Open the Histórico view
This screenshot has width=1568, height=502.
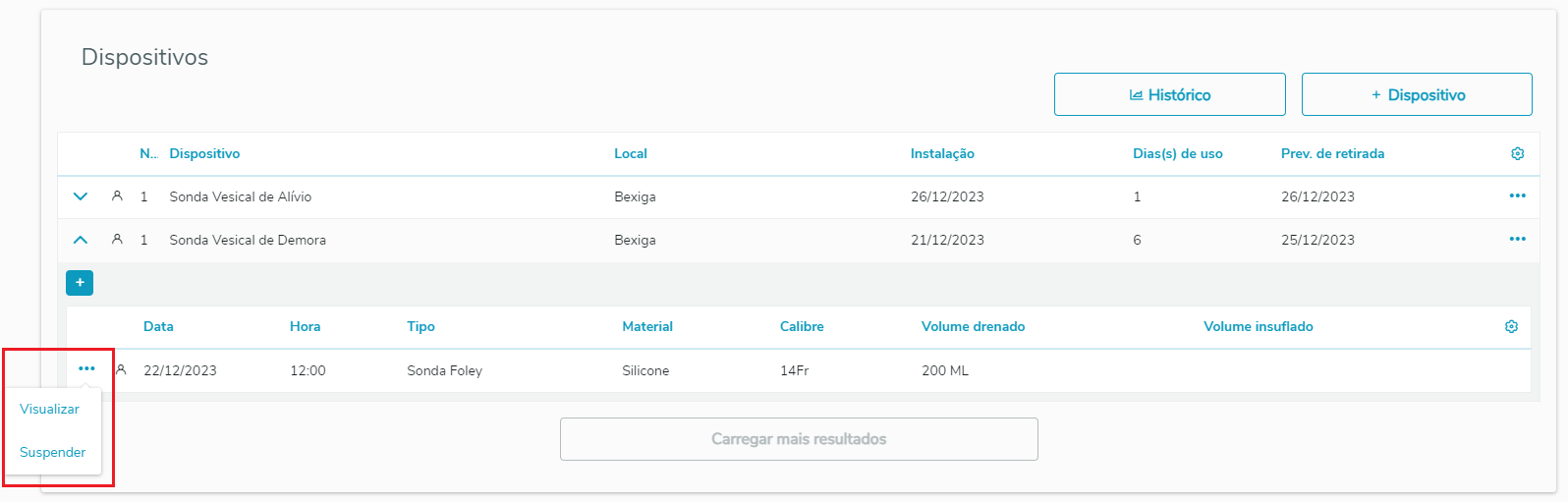coord(1169,95)
